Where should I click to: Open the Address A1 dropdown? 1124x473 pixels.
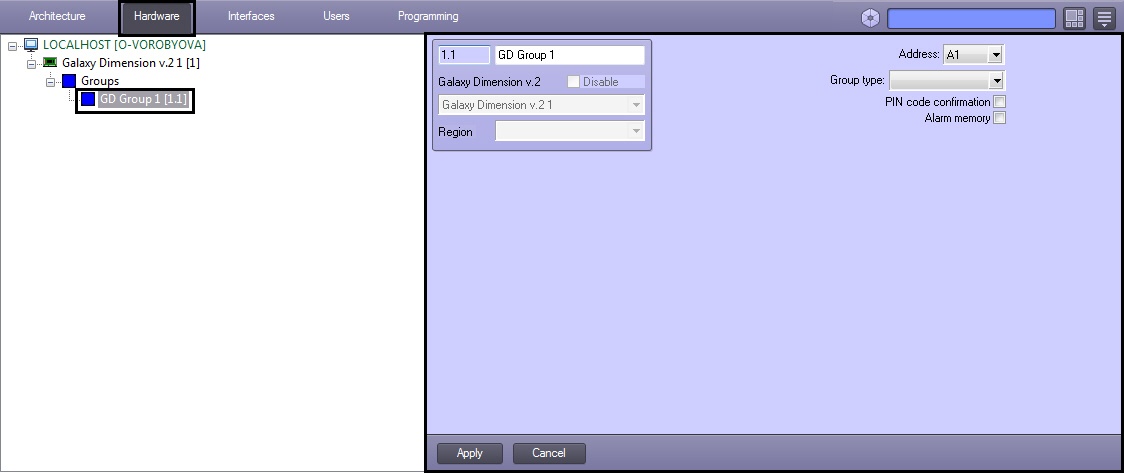coord(996,54)
